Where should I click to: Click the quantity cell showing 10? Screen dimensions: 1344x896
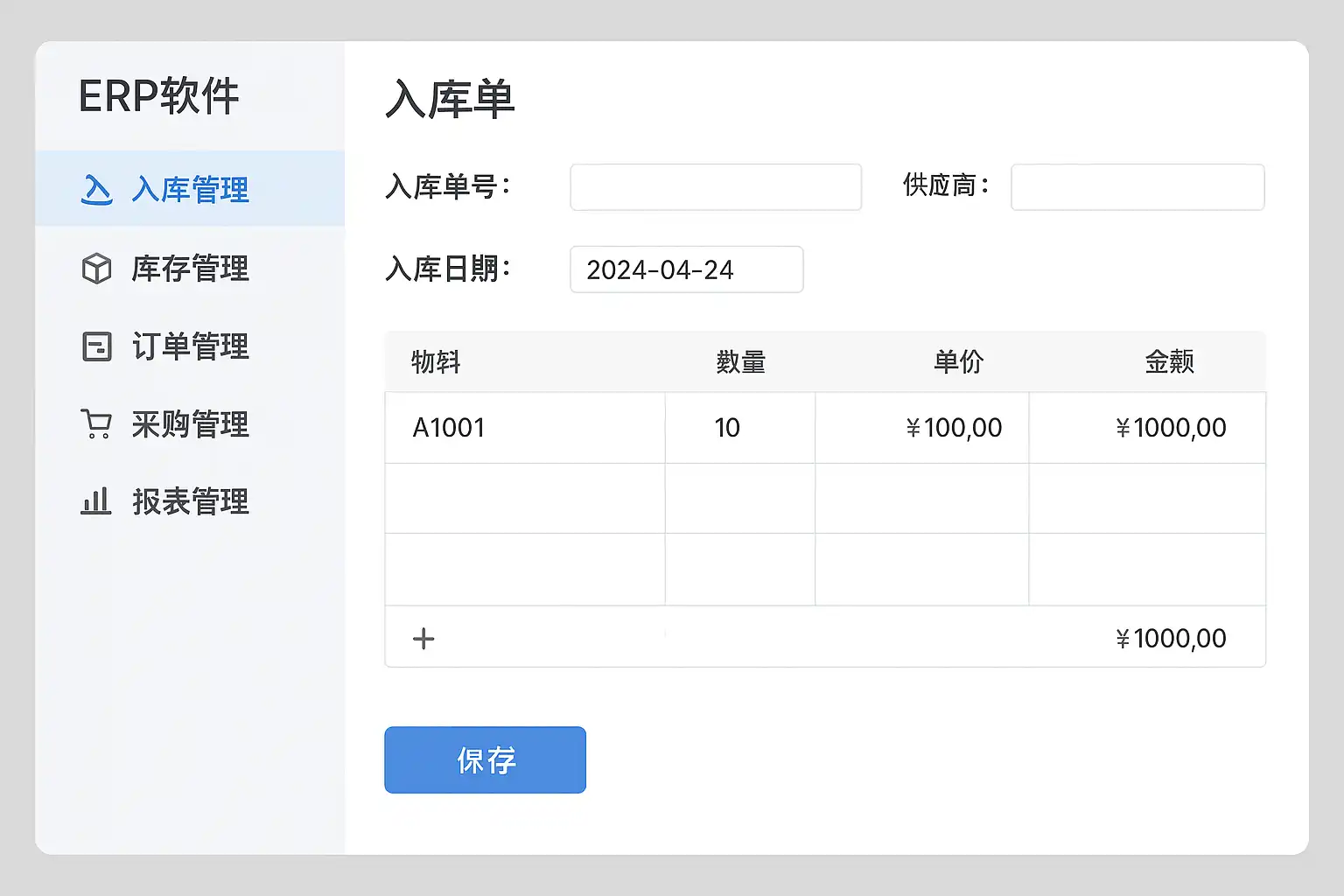click(x=739, y=428)
